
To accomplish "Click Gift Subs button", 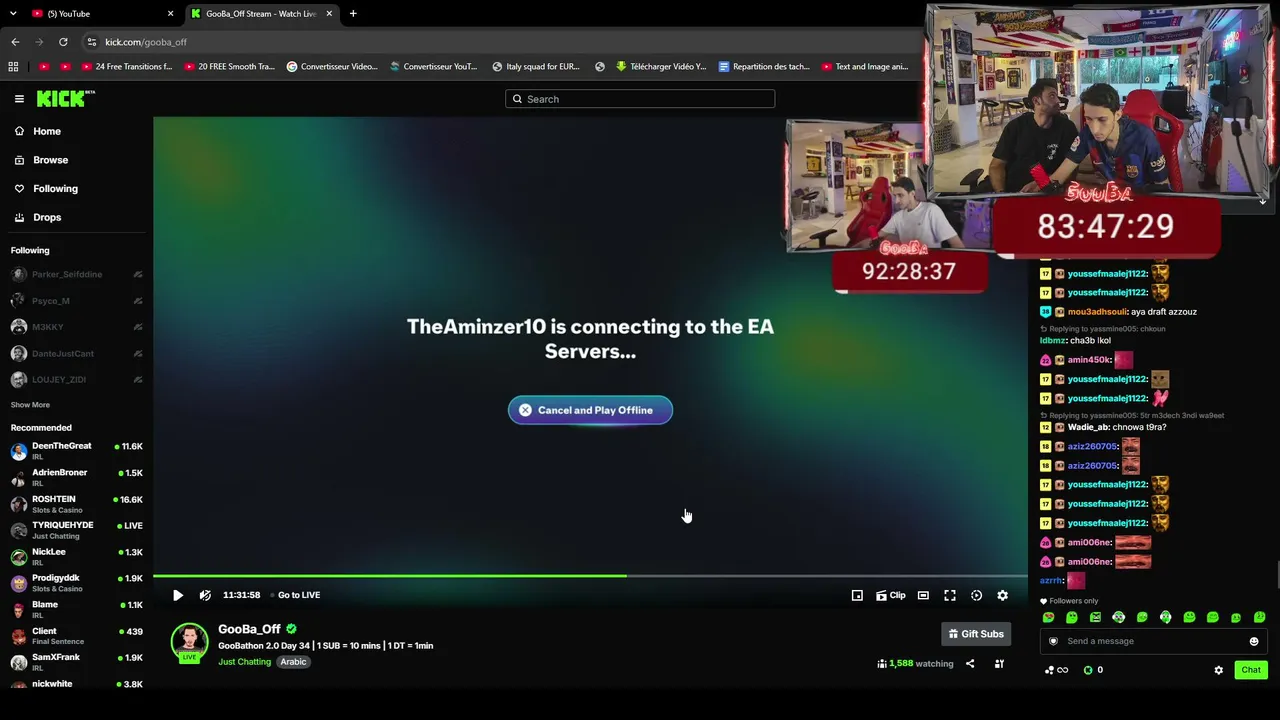I will tap(976, 634).
